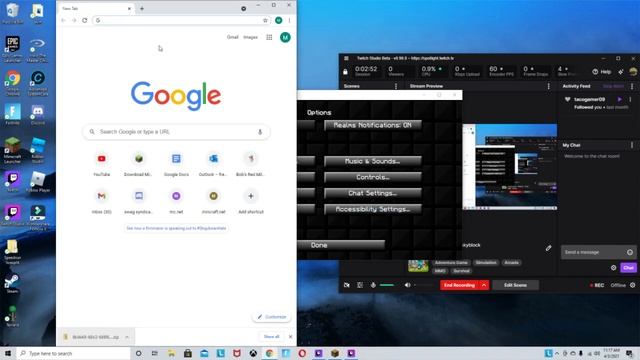The height and width of the screenshot is (360, 640).
Task: Open Accessibility Settings in Minecraft
Action: 373,209
